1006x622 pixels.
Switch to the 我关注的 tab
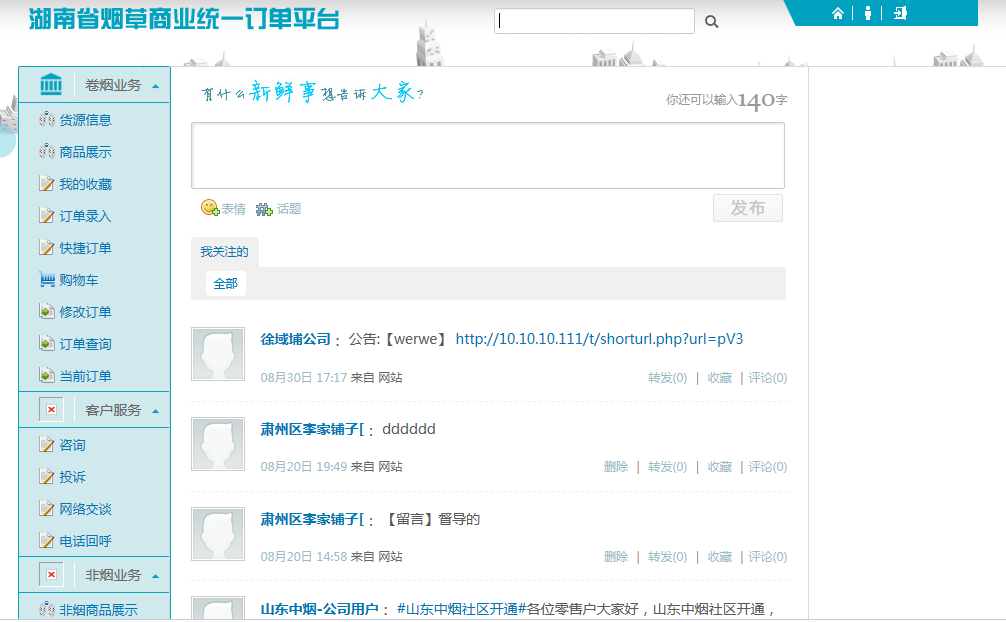click(x=223, y=252)
